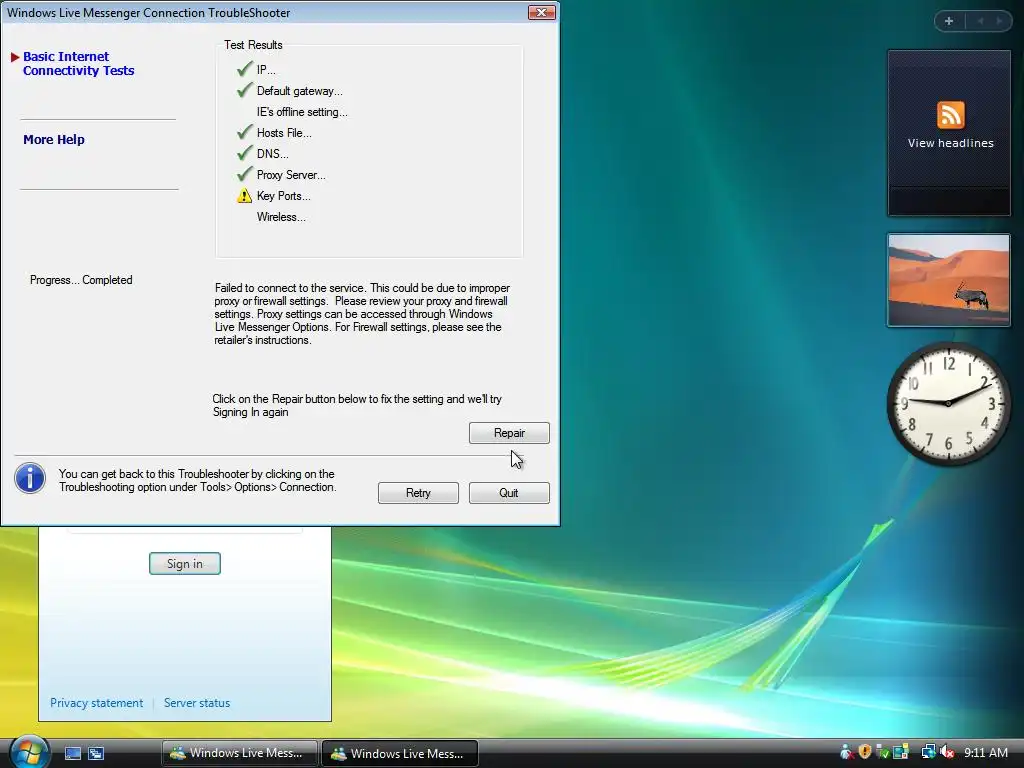Click the analog clock gadget
This screenshot has height=768, width=1024.
(948, 403)
